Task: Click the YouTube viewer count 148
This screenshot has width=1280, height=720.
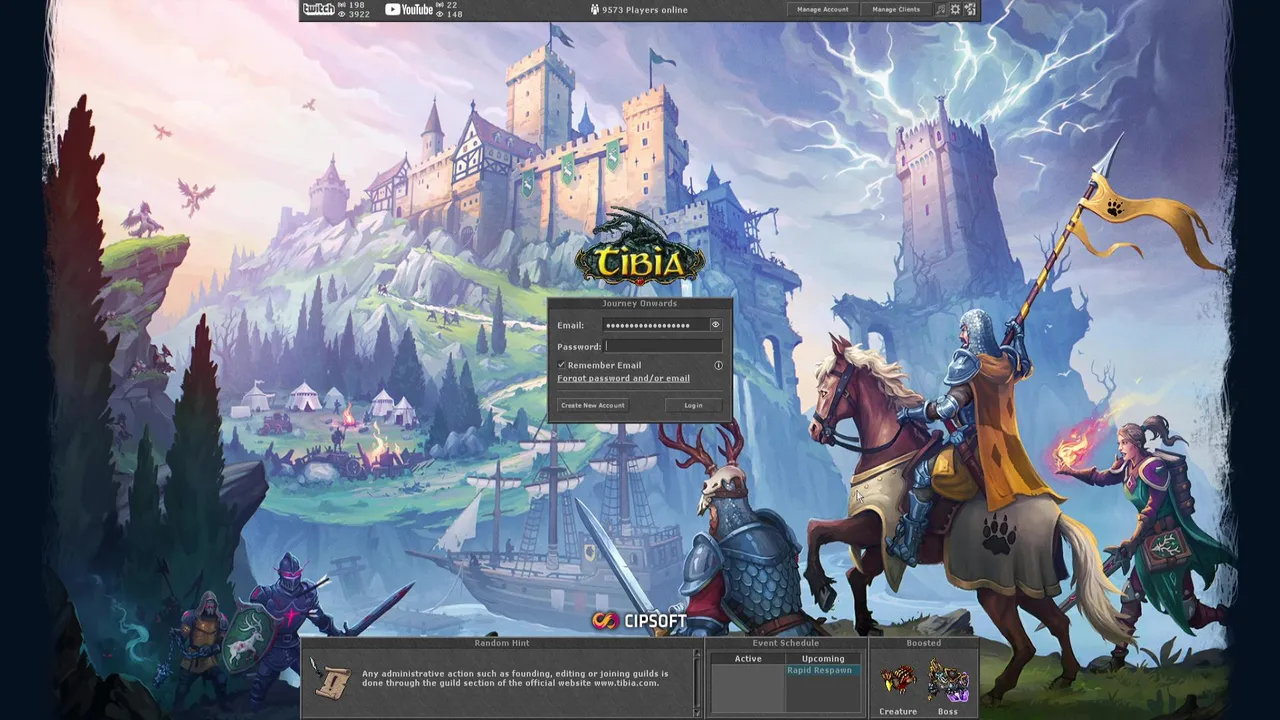Action: click(x=454, y=14)
